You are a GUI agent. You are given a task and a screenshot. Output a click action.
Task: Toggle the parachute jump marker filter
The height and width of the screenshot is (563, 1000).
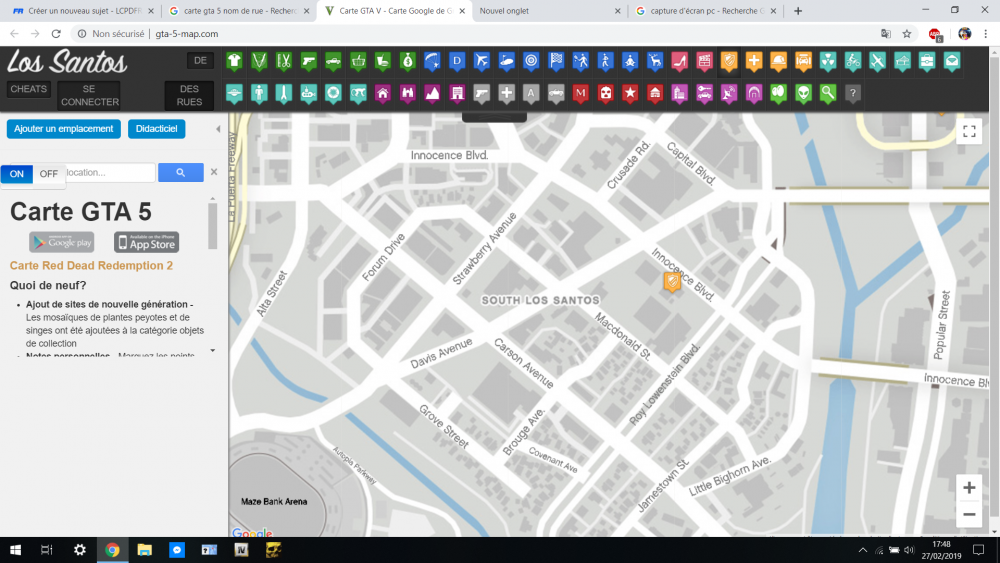[x=432, y=62]
